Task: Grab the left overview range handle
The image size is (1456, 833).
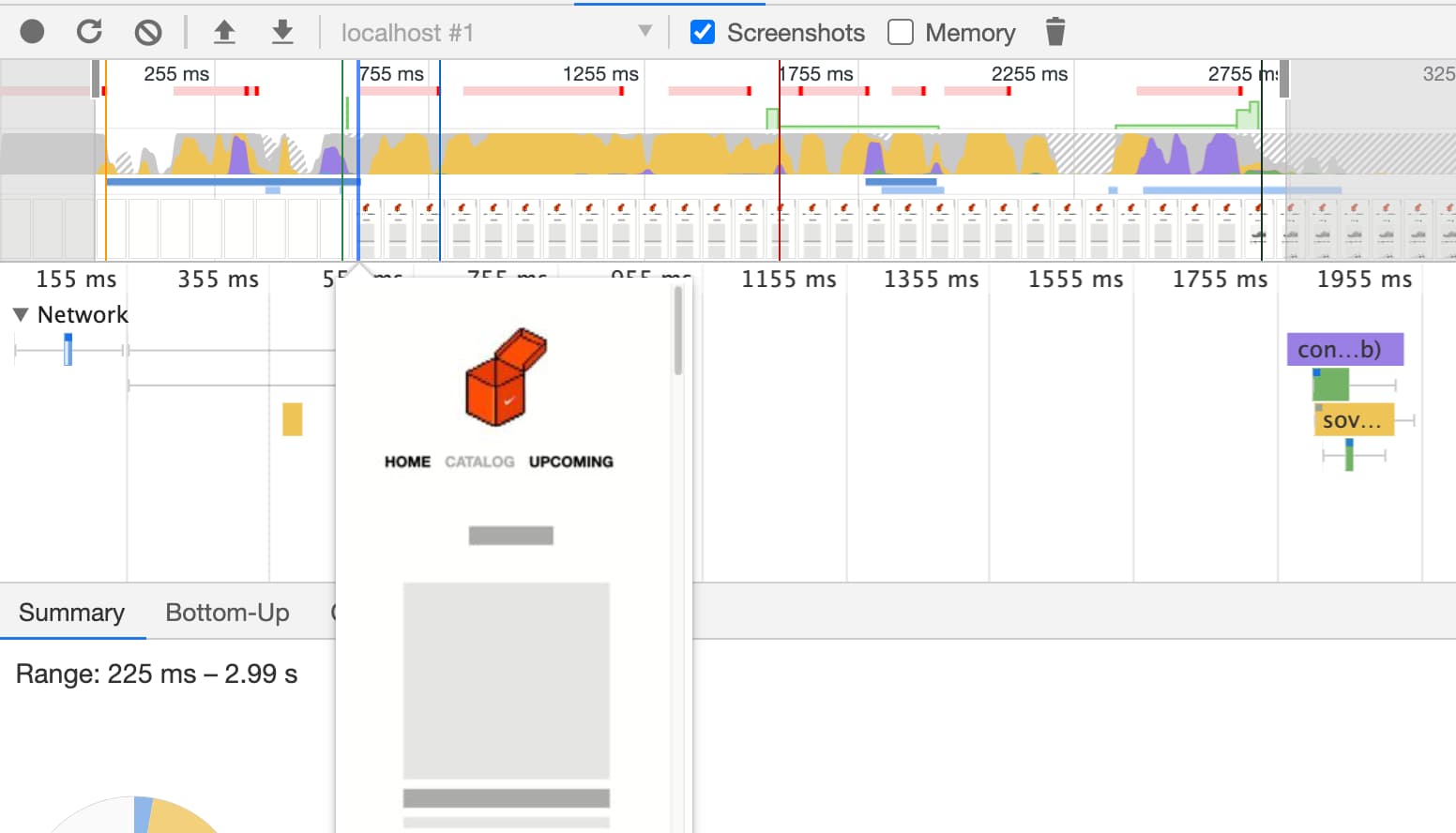Action: click(96, 79)
